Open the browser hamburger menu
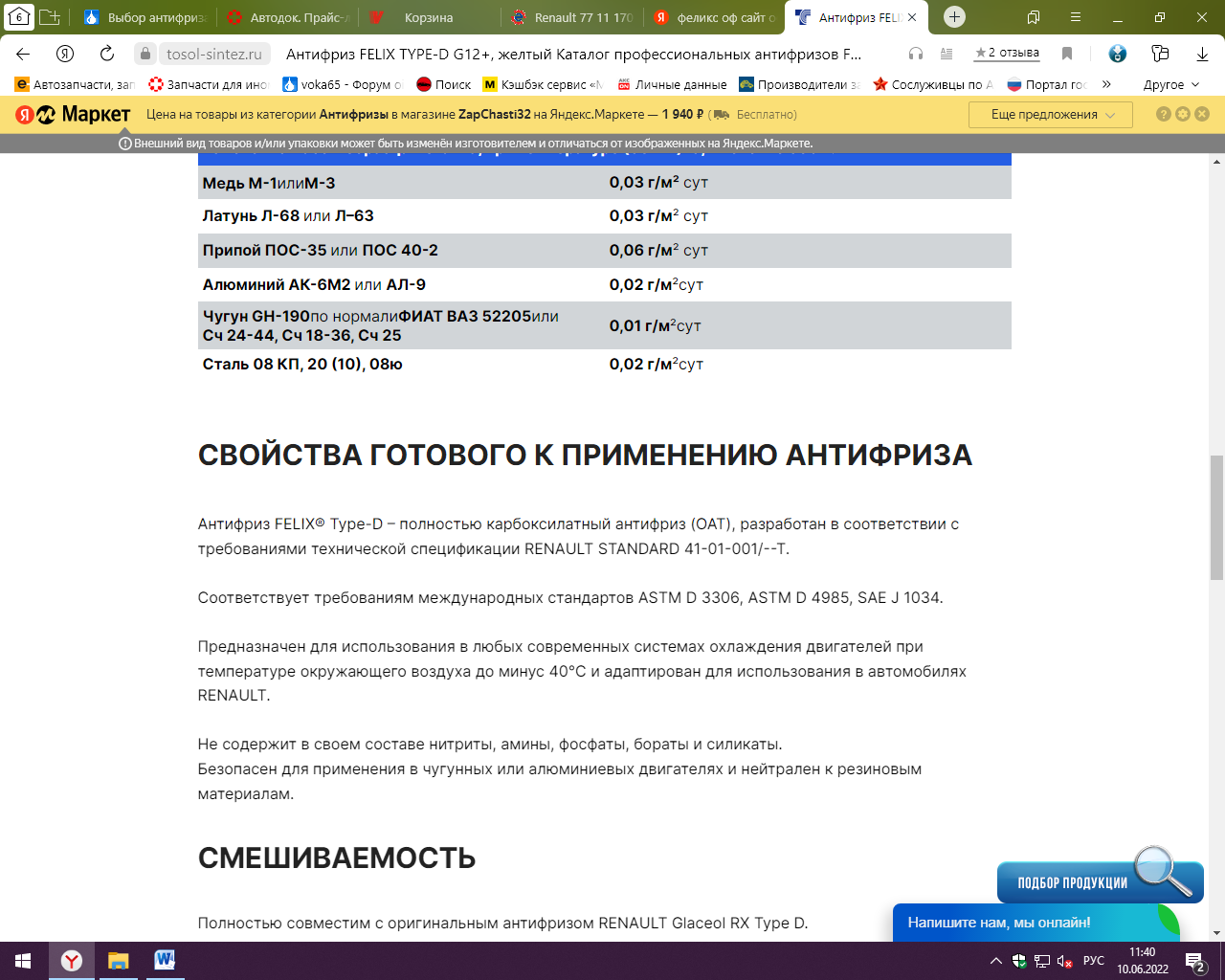 point(1076,17)
